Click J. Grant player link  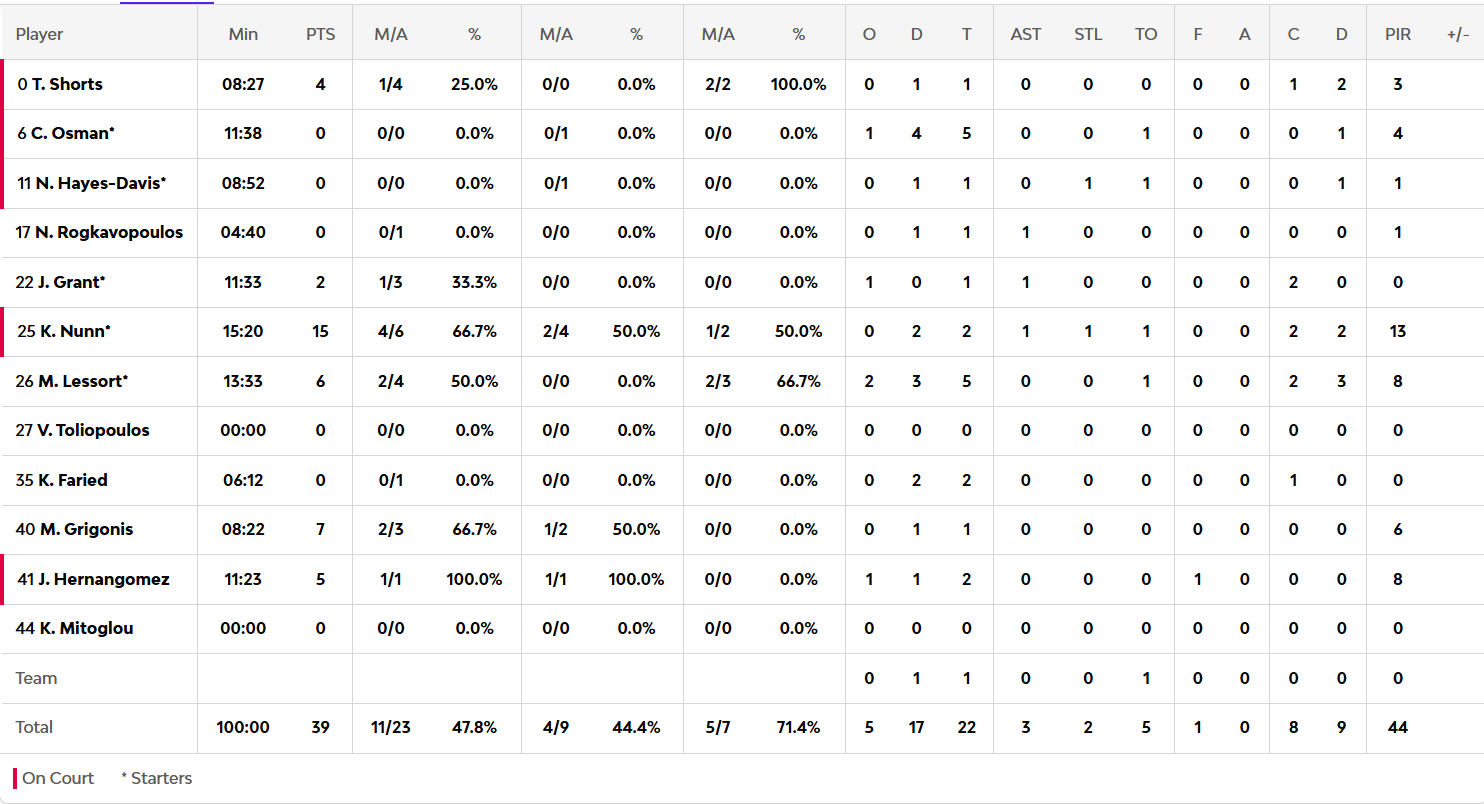coord(71,282)
